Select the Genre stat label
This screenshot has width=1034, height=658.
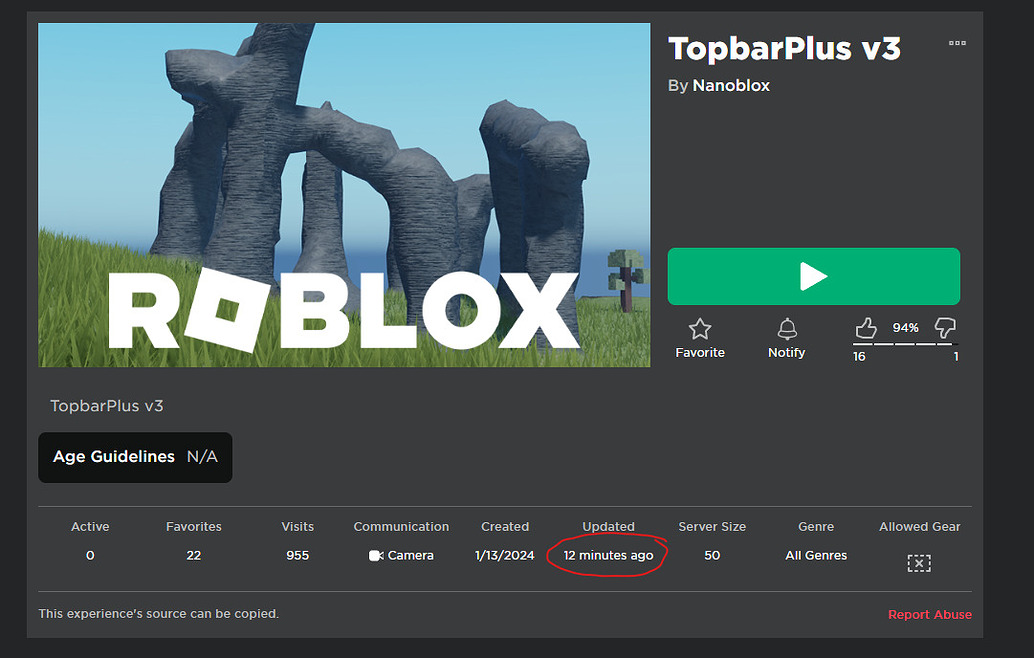816,526
